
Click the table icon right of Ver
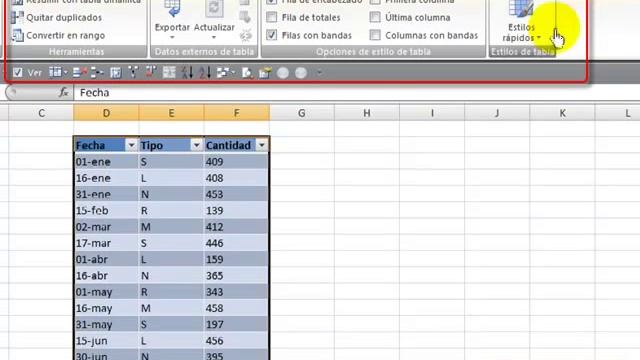[x=55, y=73]
